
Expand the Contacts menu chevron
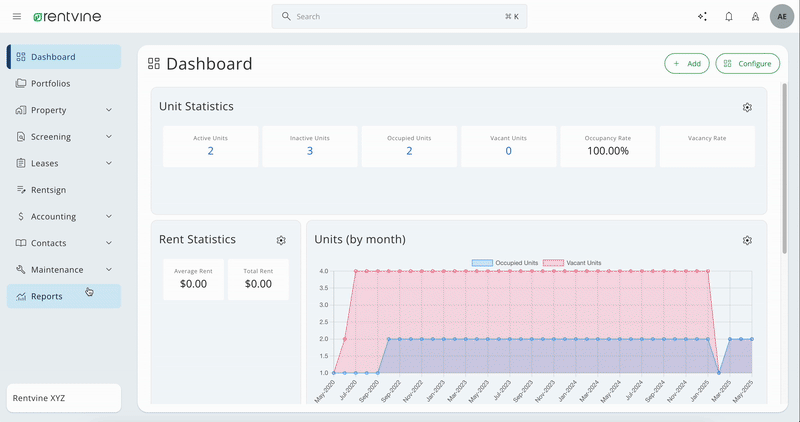(109, 243)
